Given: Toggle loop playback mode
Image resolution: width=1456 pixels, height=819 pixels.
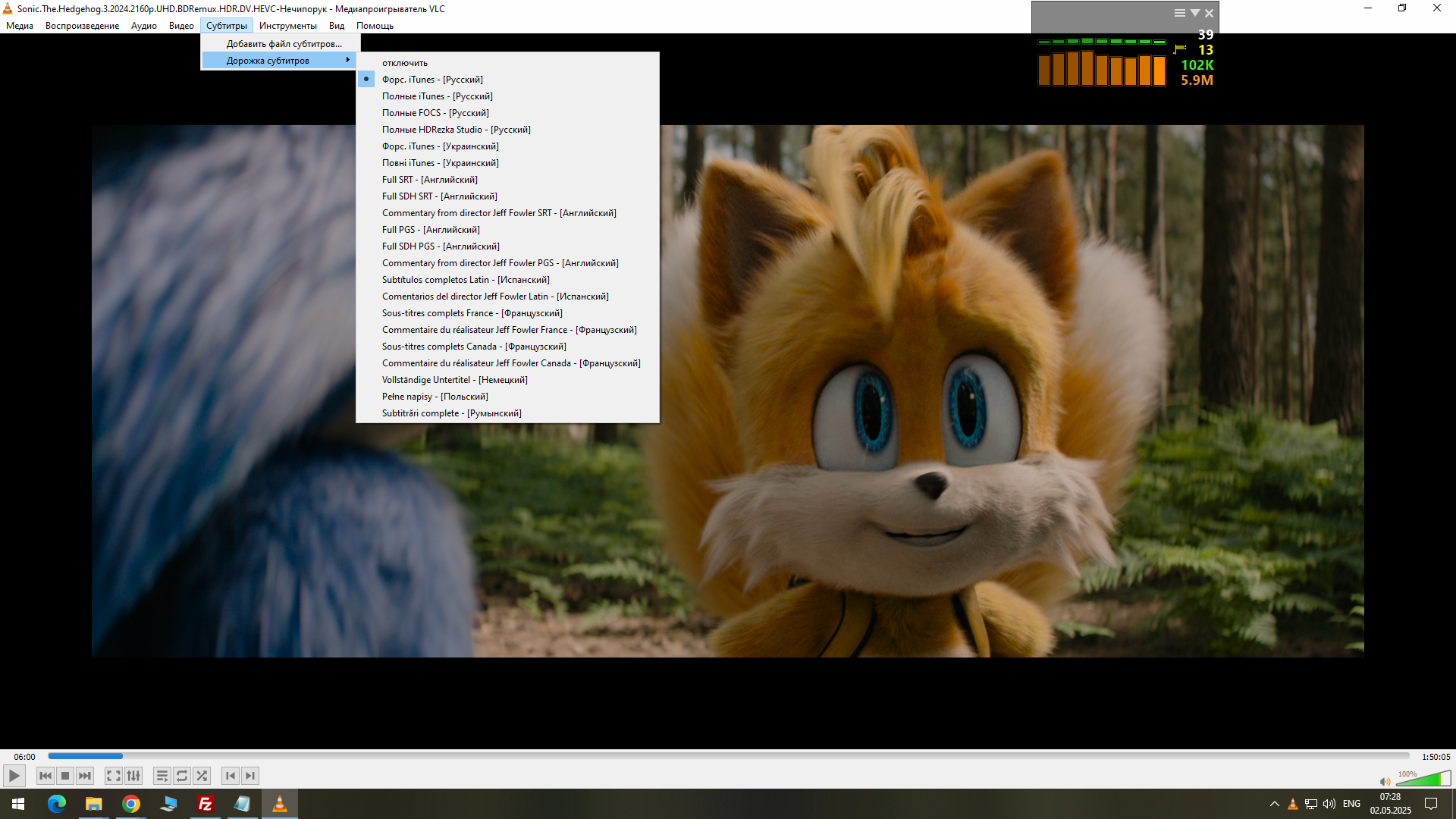Looking at the screenshot, I should [x=182, y=776].
